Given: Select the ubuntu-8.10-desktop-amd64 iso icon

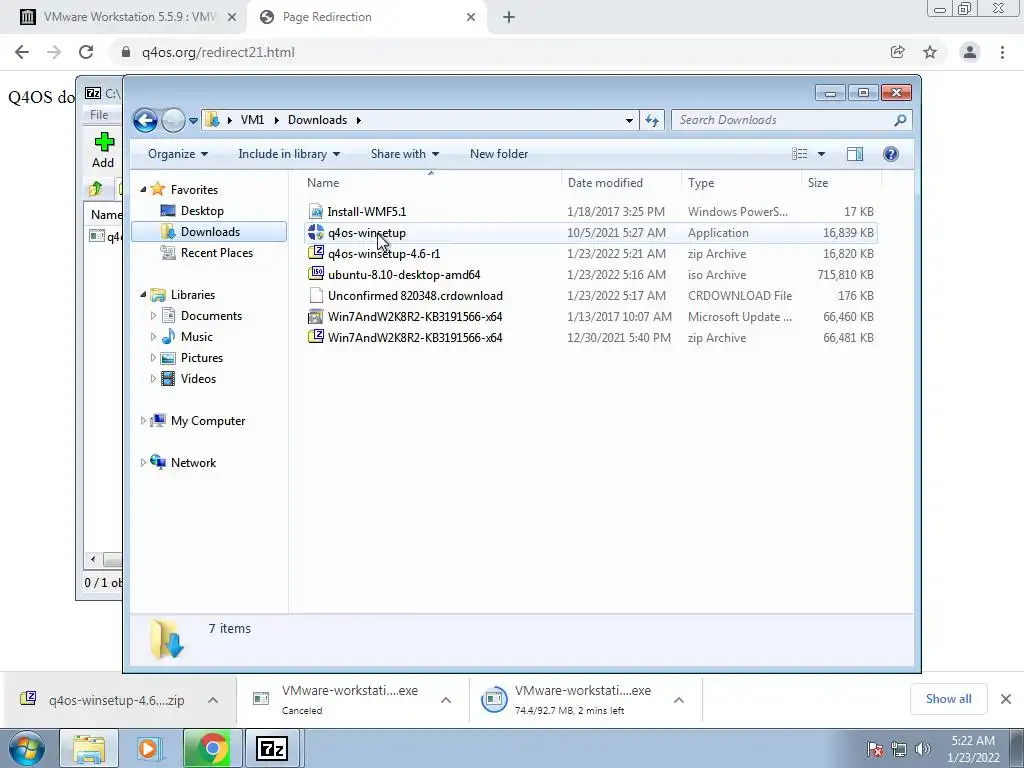Looking at the screenshot, I should [x=316, y=274].
